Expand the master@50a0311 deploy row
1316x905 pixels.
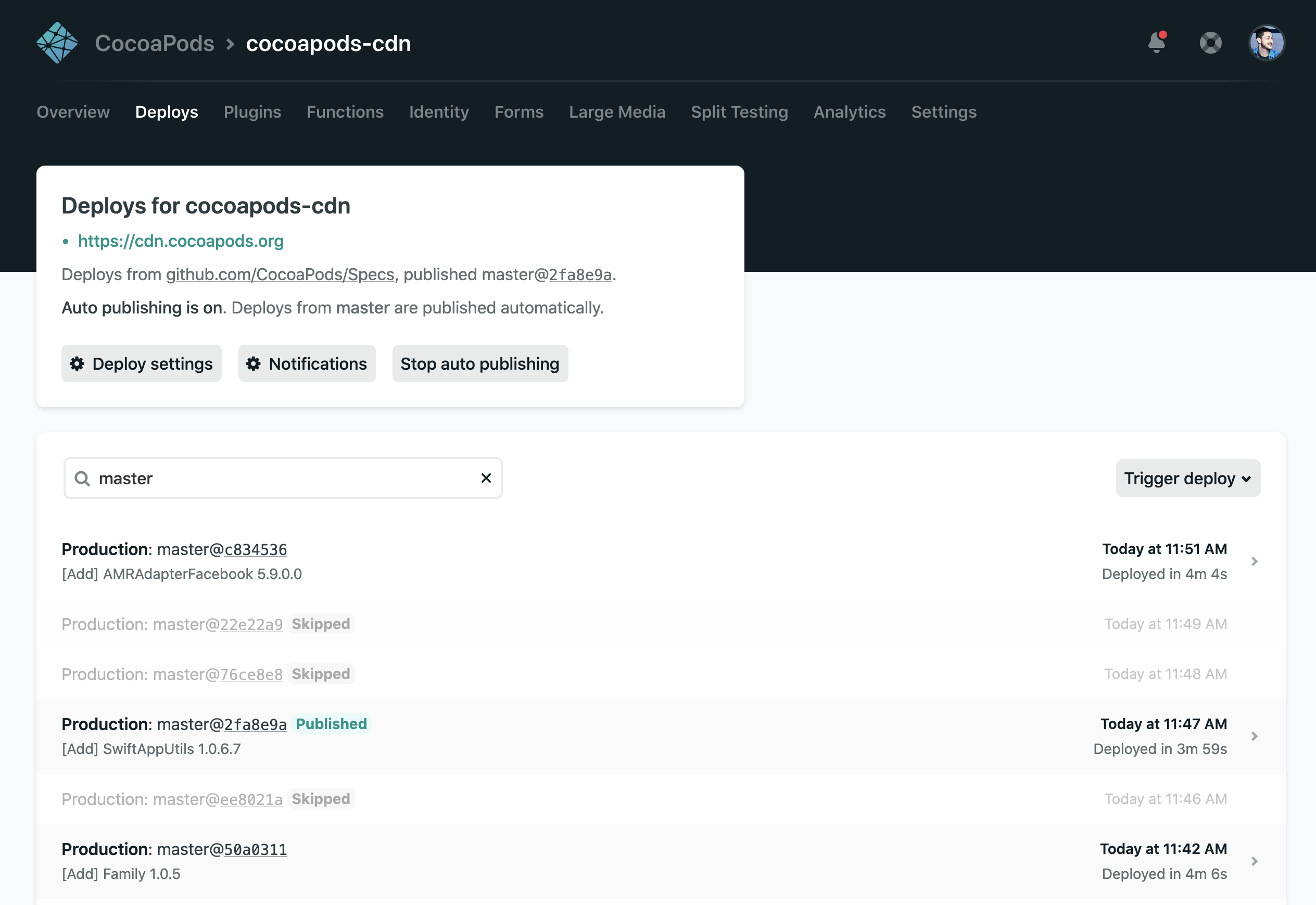[1254, 861]
